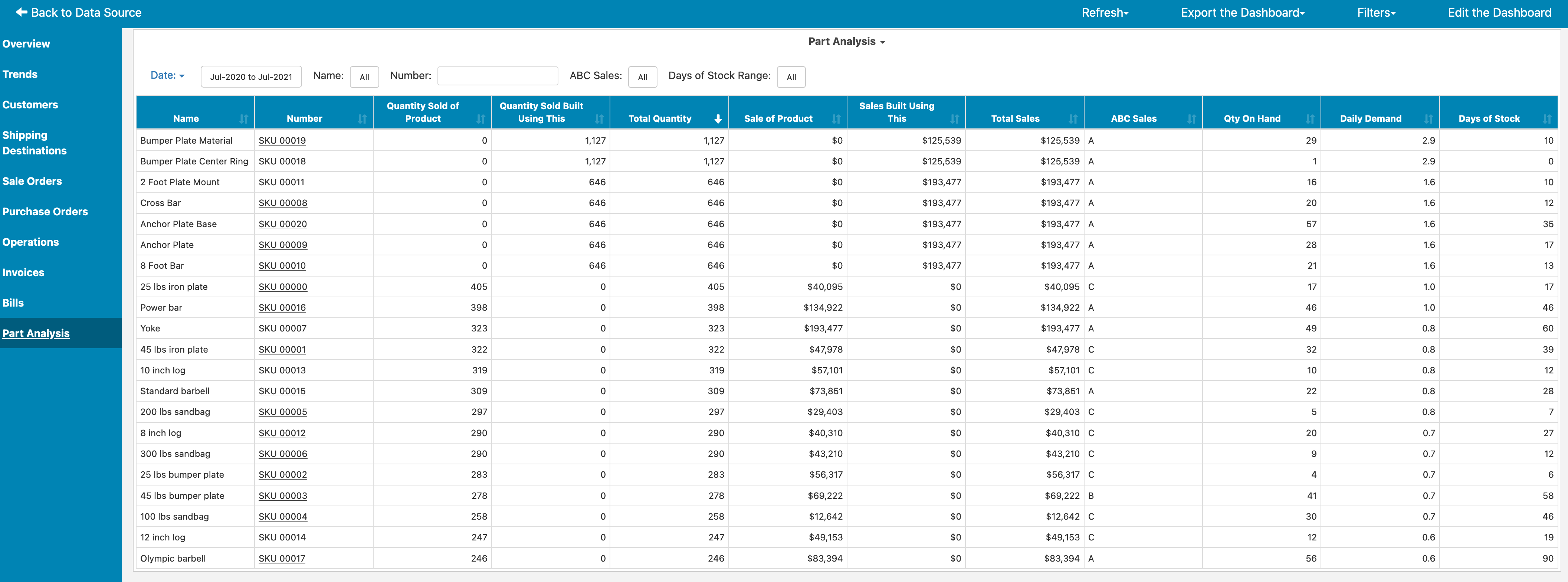This screenshot has width=1568, height=582.
Task: Open SKU 00017 link
Action: 282,558
